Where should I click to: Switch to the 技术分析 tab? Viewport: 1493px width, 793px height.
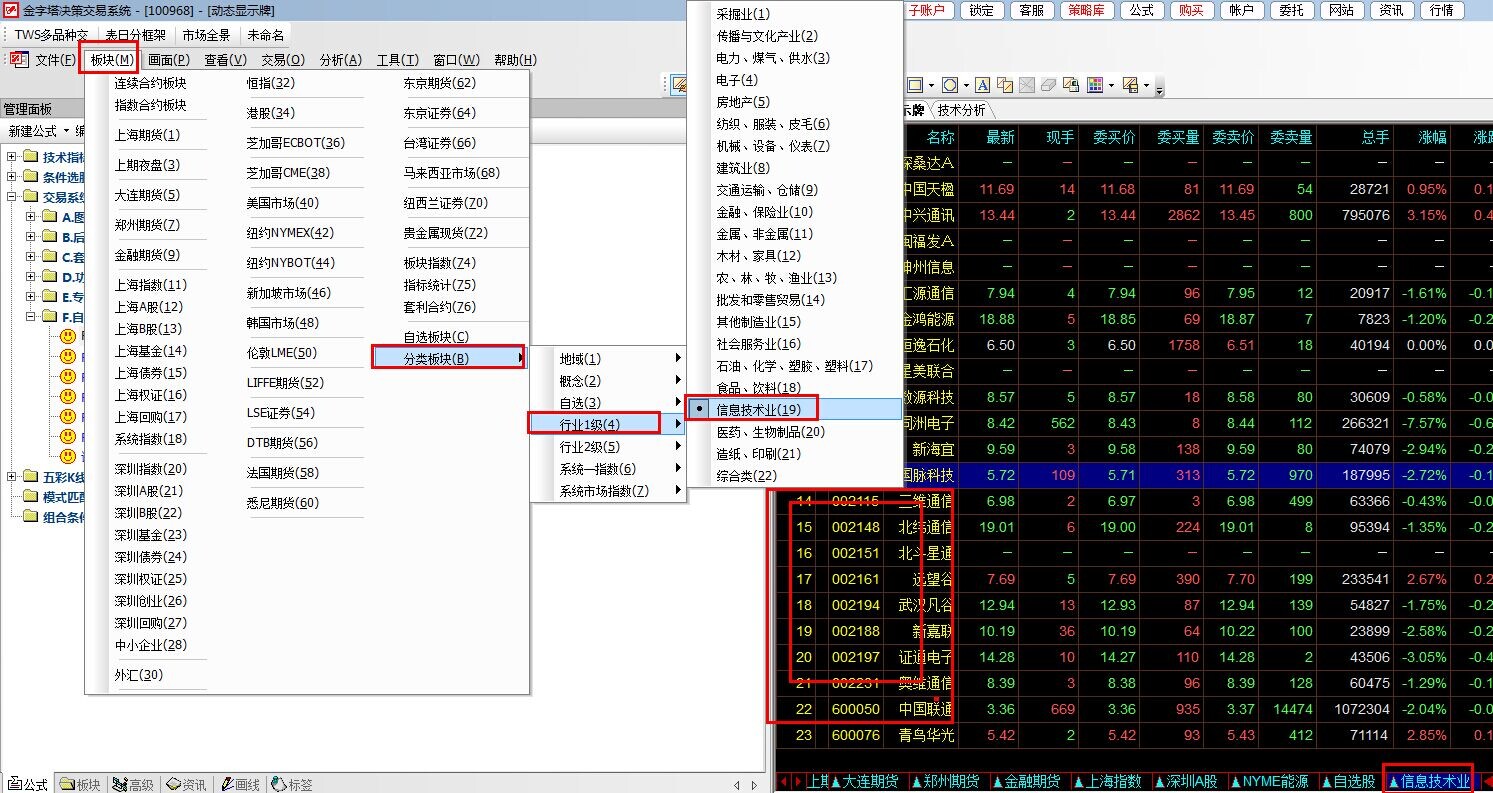click(x=961, y=110)
